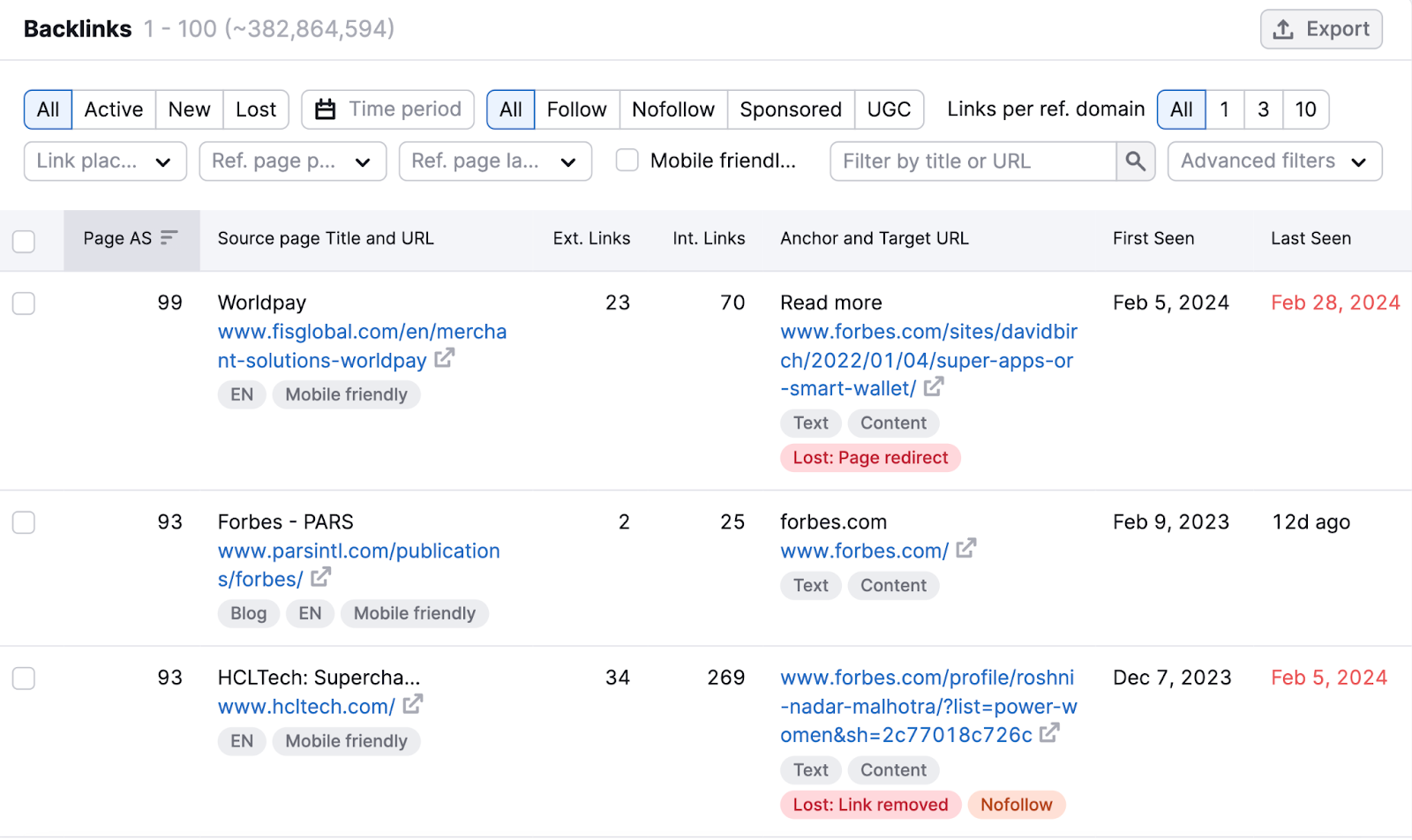The width and height of the screenshot is (1412, 840).
Task: Select the New tab
Action: 190,109
